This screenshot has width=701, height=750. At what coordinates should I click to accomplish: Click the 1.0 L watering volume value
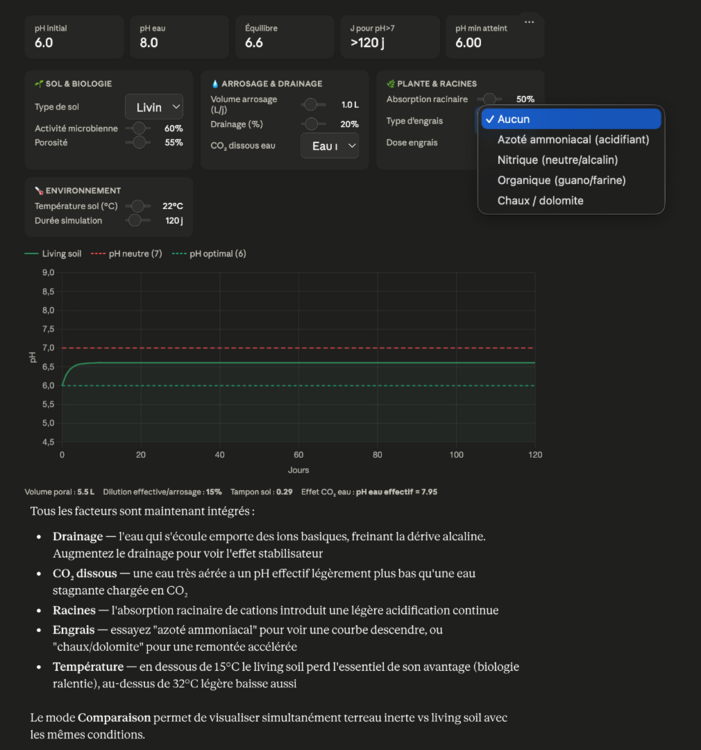[x=350, y=105]
